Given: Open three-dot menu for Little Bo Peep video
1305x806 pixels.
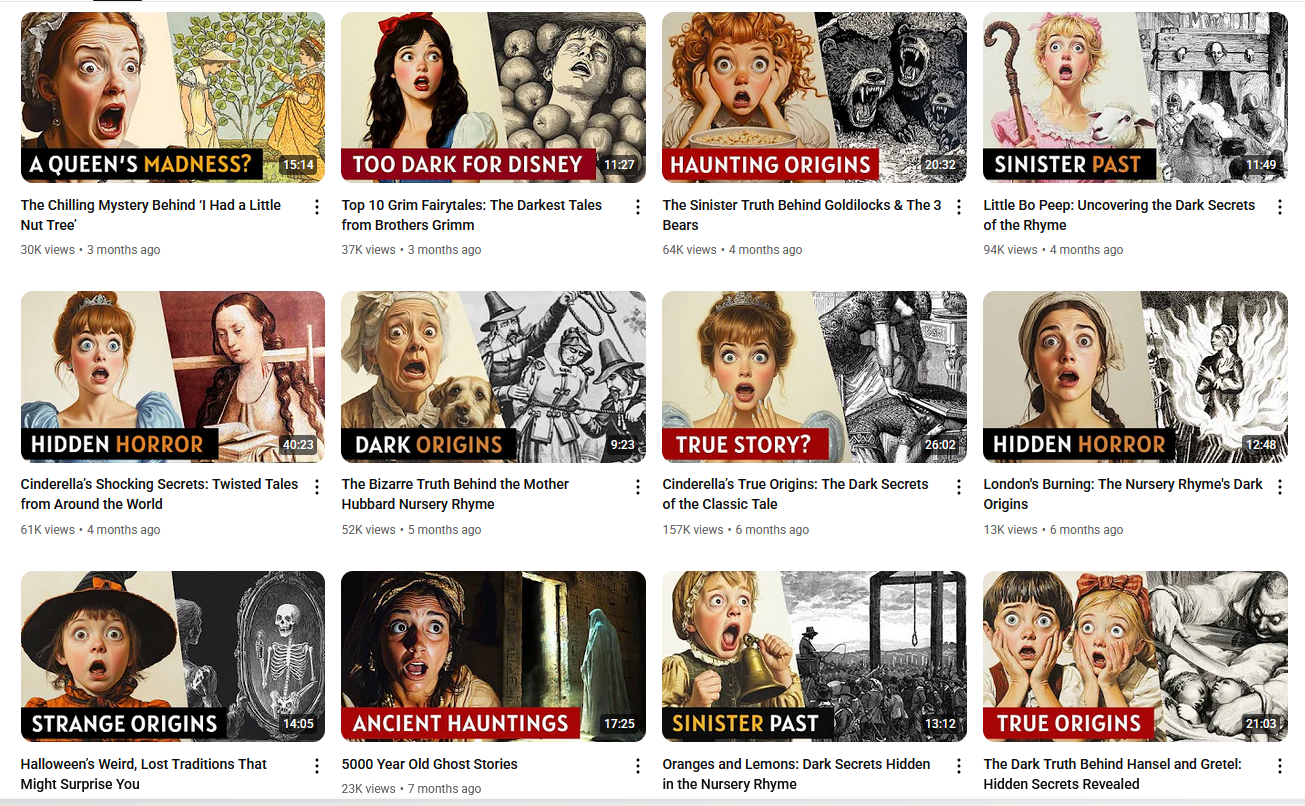Looking at the screenshot, I should 1280,207.
